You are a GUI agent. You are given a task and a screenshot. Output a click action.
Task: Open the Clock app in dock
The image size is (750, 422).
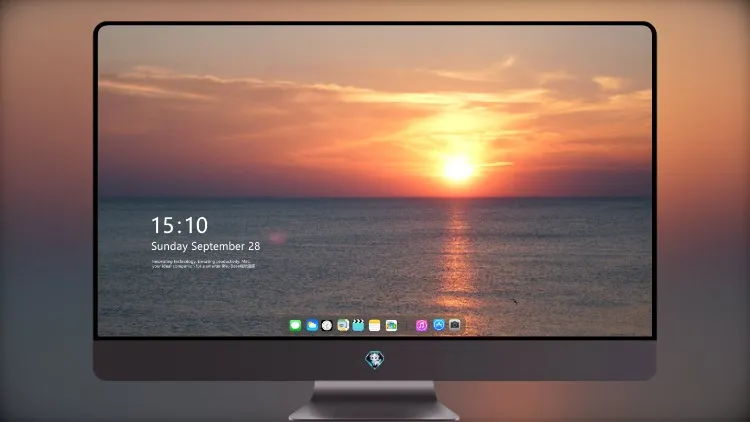click(327, 325)
